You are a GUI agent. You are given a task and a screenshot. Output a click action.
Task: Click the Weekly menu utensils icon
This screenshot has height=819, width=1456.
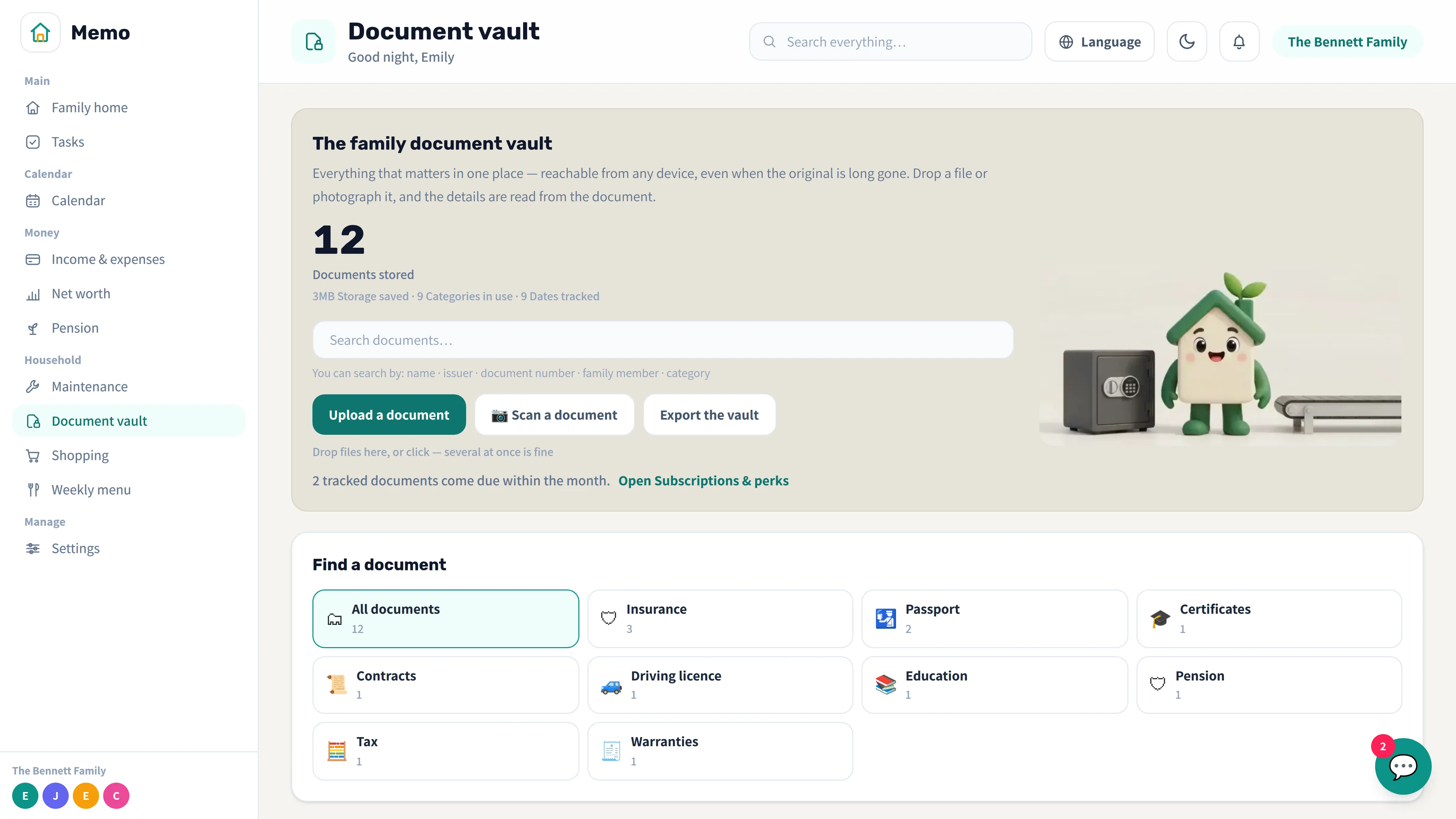point(33,489)
